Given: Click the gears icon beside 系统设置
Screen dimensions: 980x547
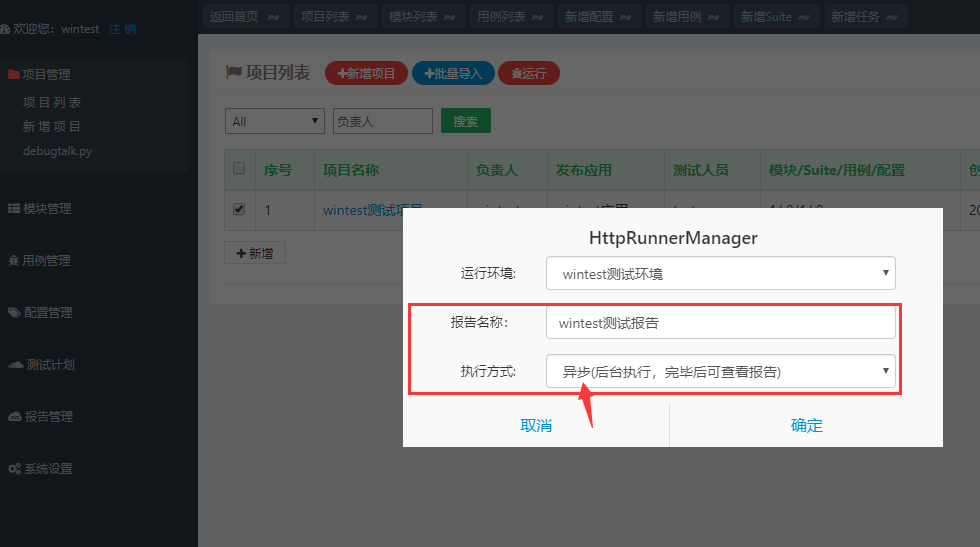Looking at the screenshot, I should pos(14,469).
